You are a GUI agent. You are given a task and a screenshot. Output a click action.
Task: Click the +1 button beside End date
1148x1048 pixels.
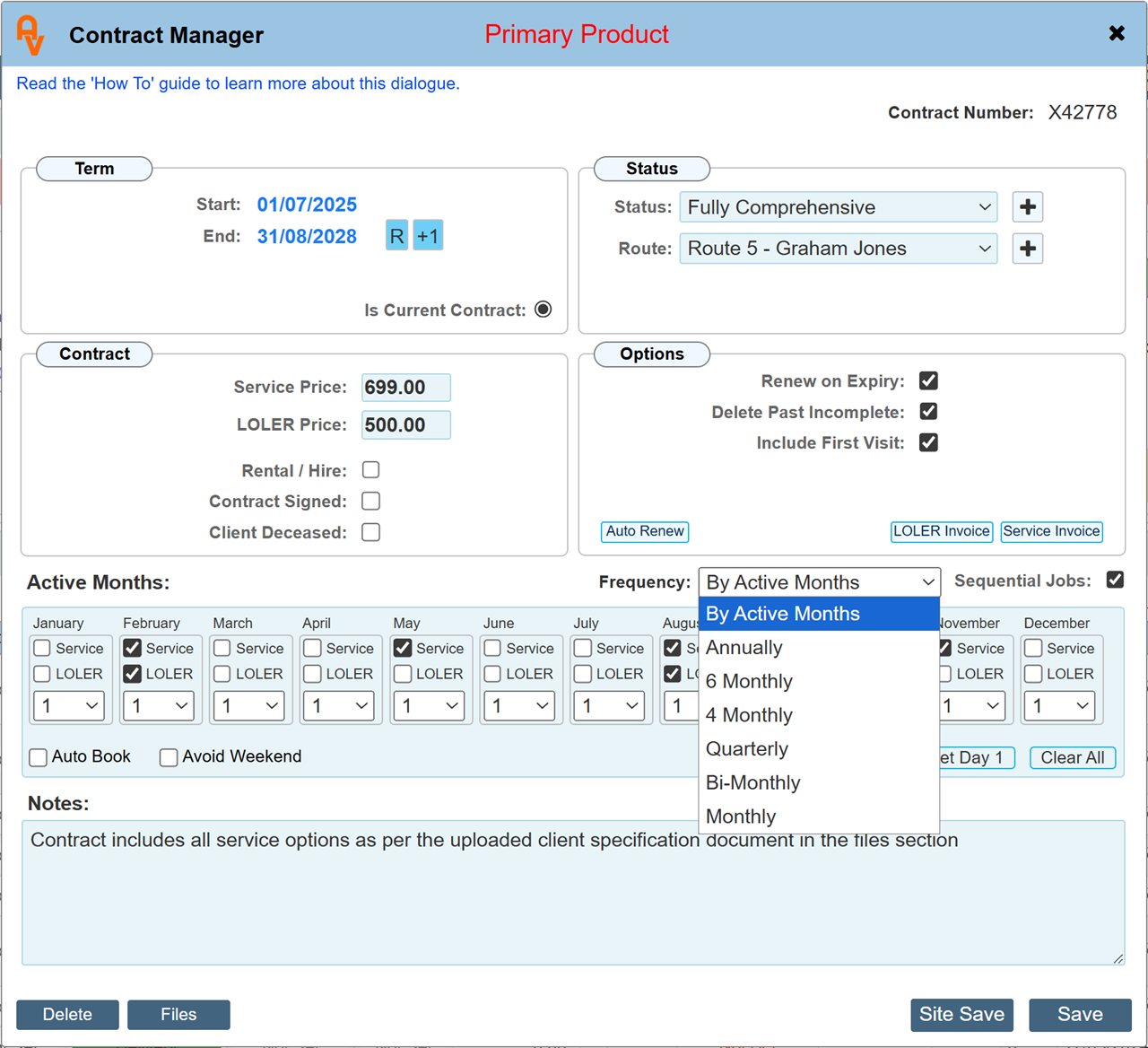428,236
